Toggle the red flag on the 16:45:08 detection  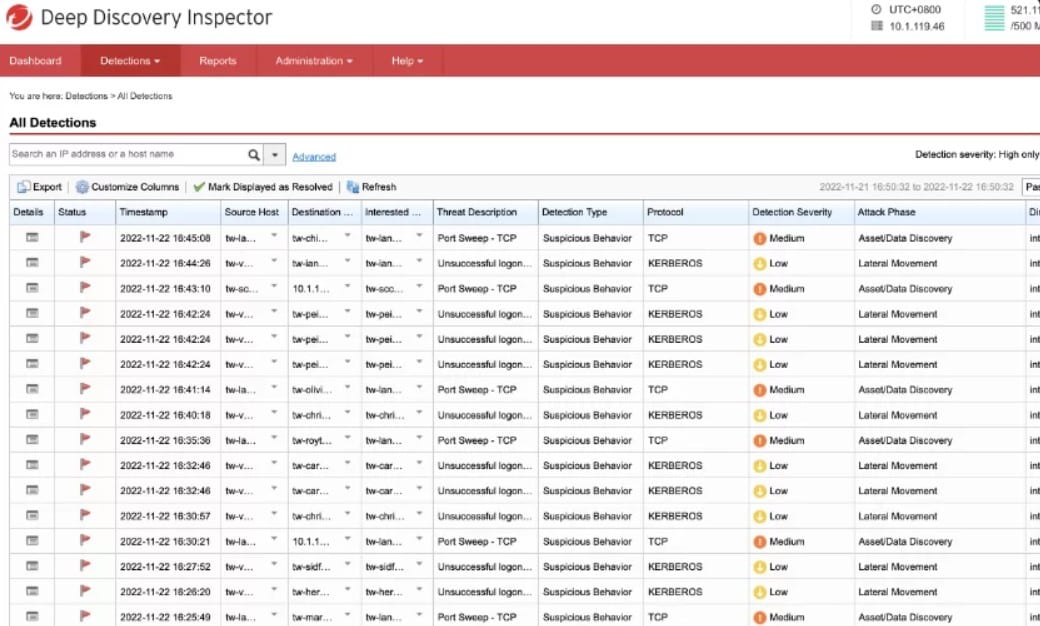[x=84, y=238]
